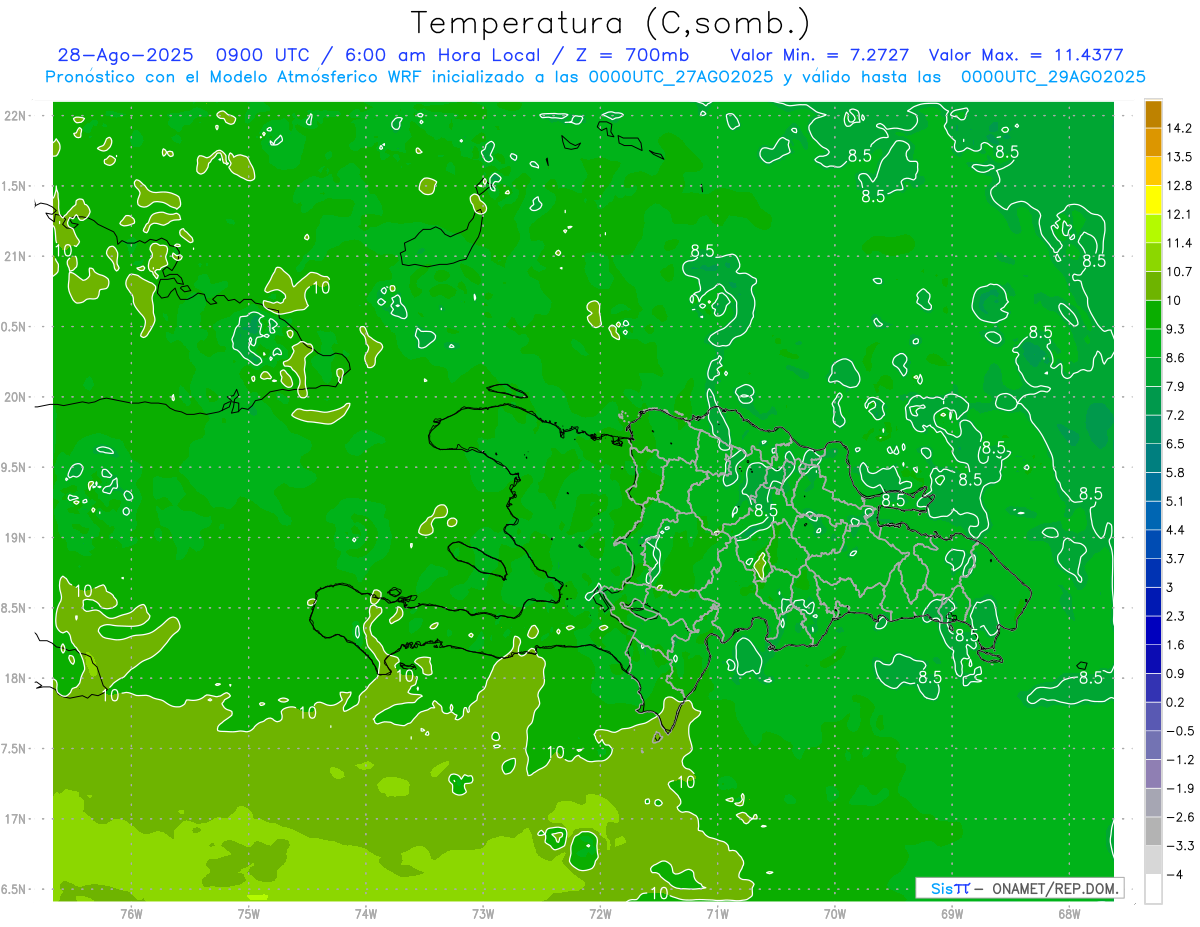Click the '19N' latitude axis label

[x=15, y=537]
